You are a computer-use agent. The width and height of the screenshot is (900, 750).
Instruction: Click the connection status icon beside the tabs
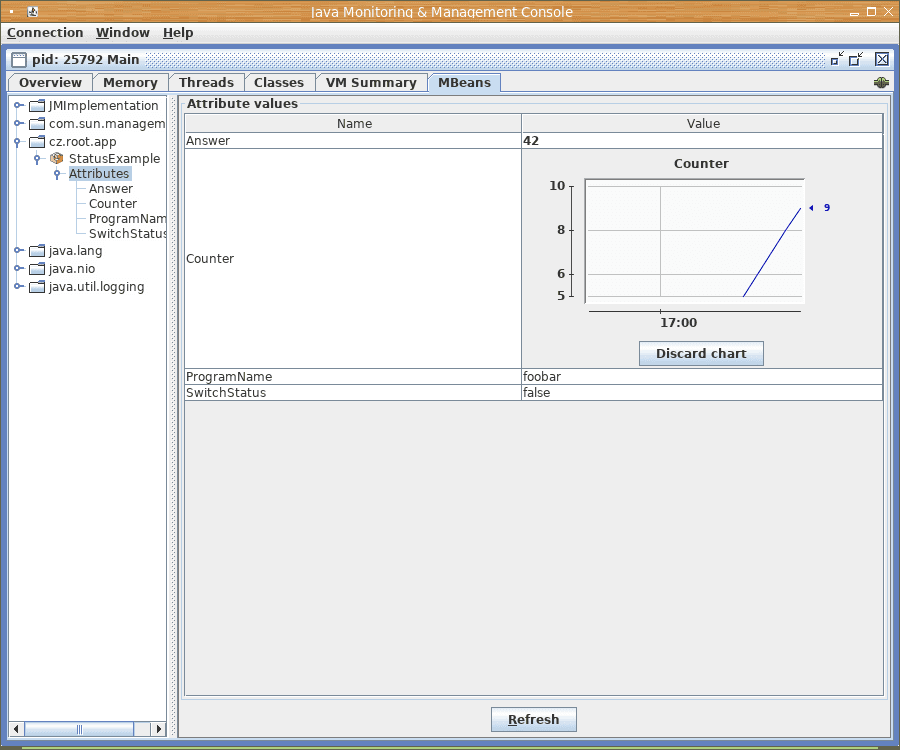click(881, 83)
